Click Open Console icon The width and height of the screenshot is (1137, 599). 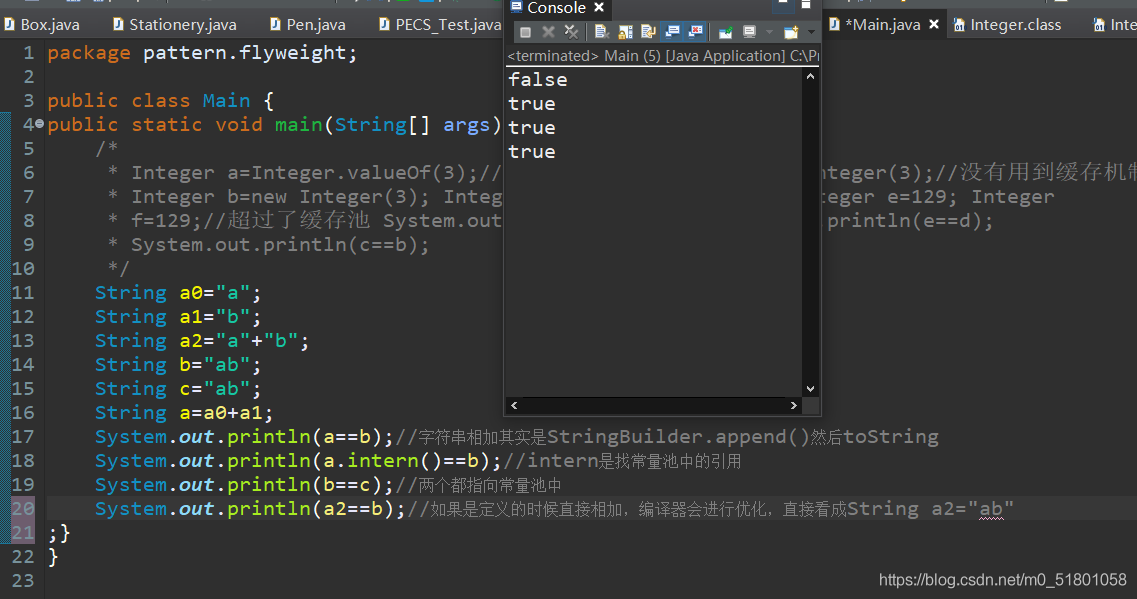[x=791, y=32]
